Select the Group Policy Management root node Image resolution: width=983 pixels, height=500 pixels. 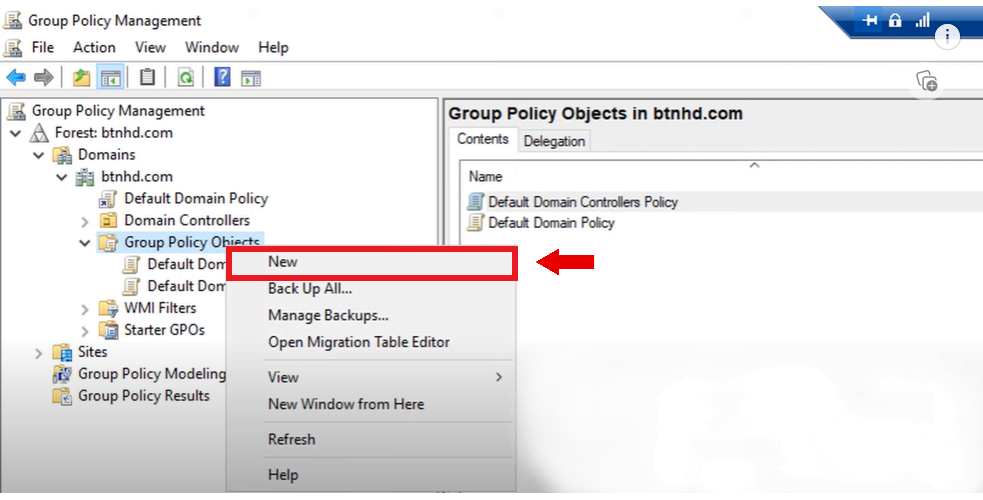pos(118,111)
